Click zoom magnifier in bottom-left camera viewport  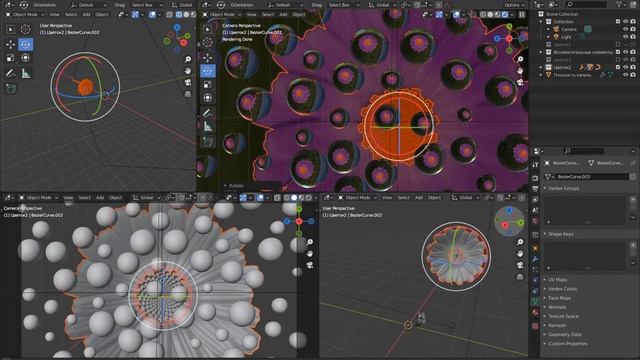pos(310,242)
